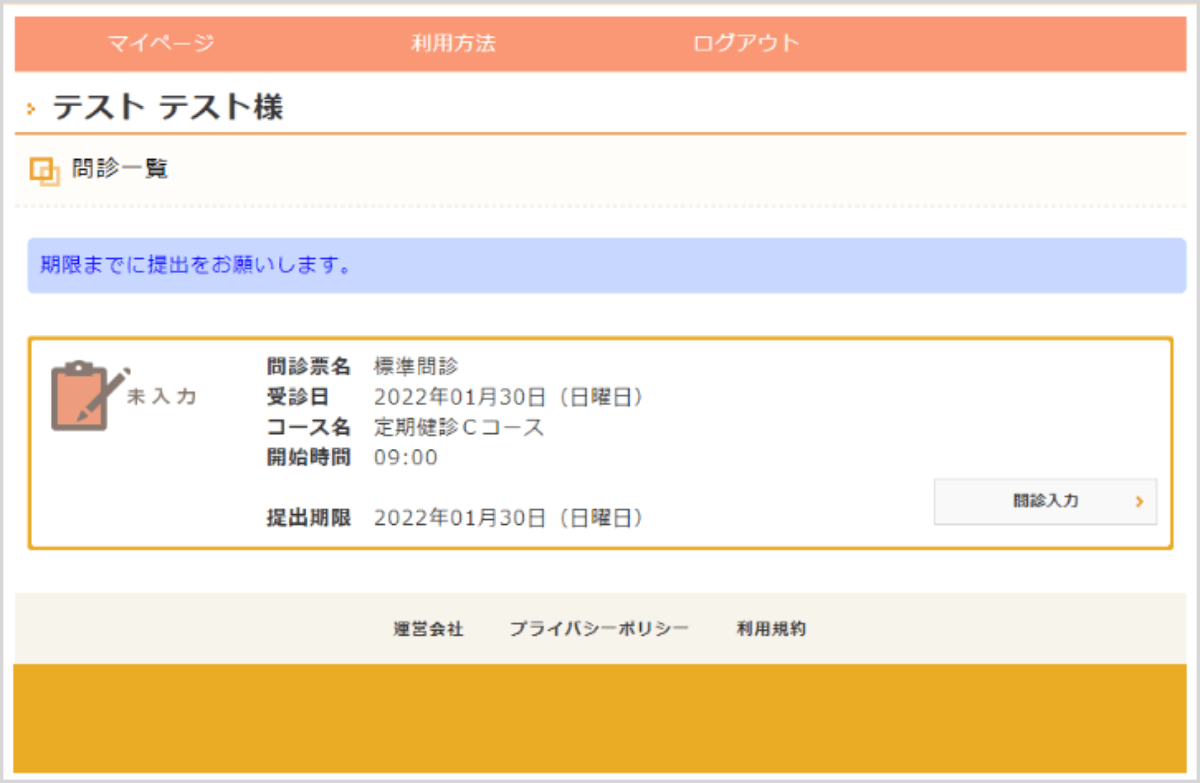Click the 未入力 status label
This screenshot has height=783, width=1200.
coord(163,397)
